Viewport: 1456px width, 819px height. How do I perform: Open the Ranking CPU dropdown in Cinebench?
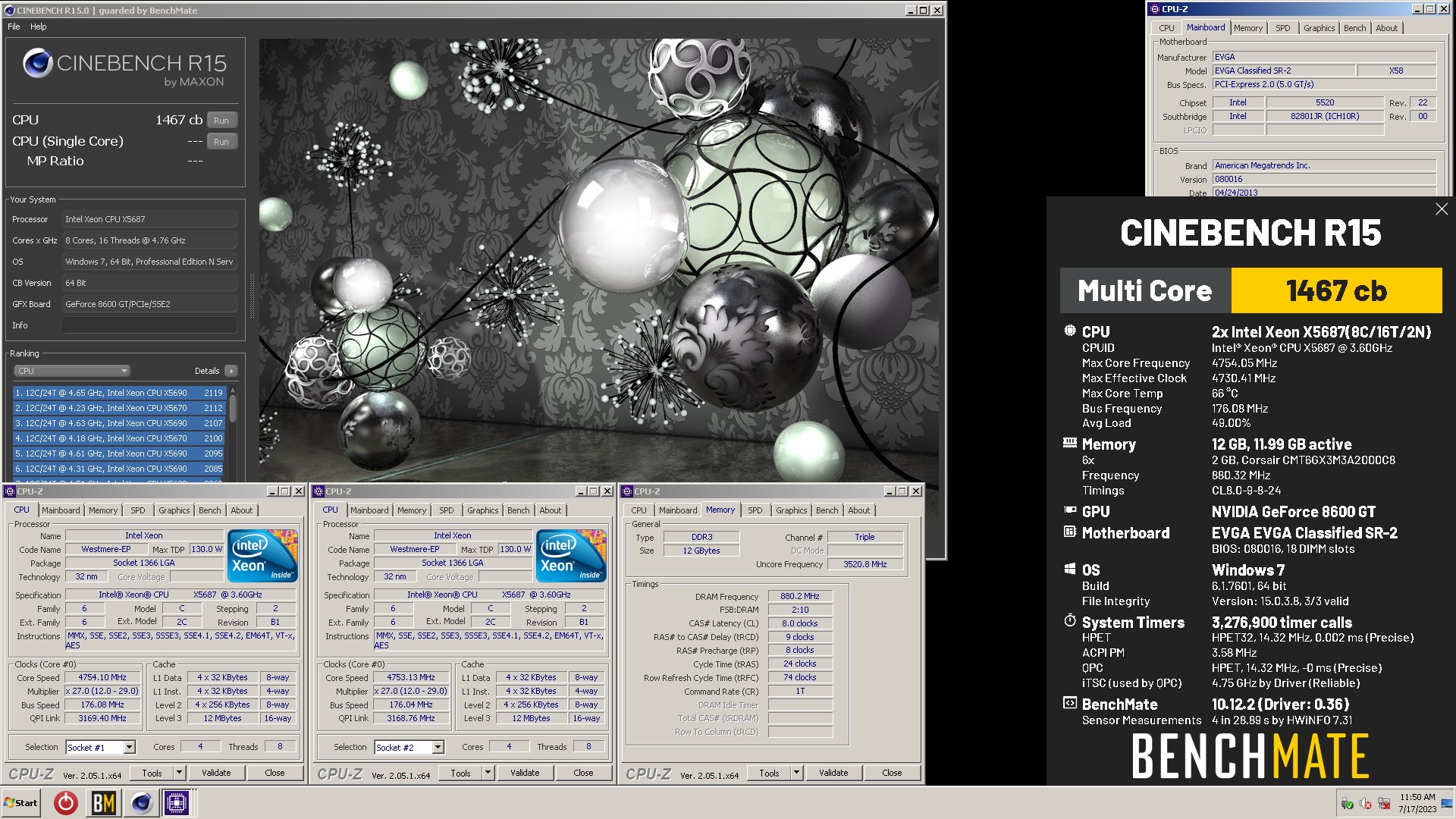coord(72,371)
